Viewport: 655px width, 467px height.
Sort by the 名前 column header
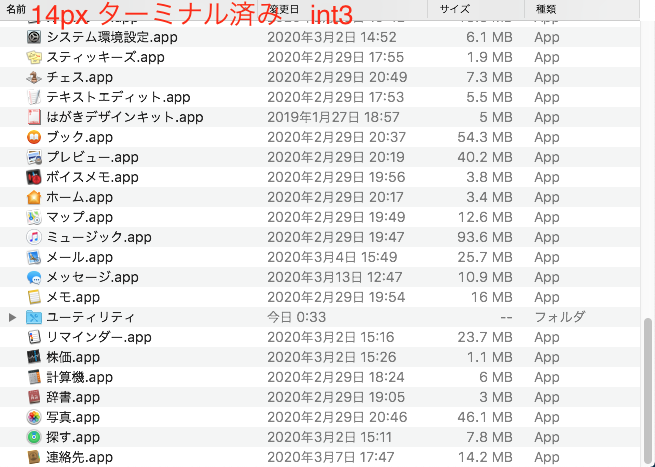click(x=16, y=9)
